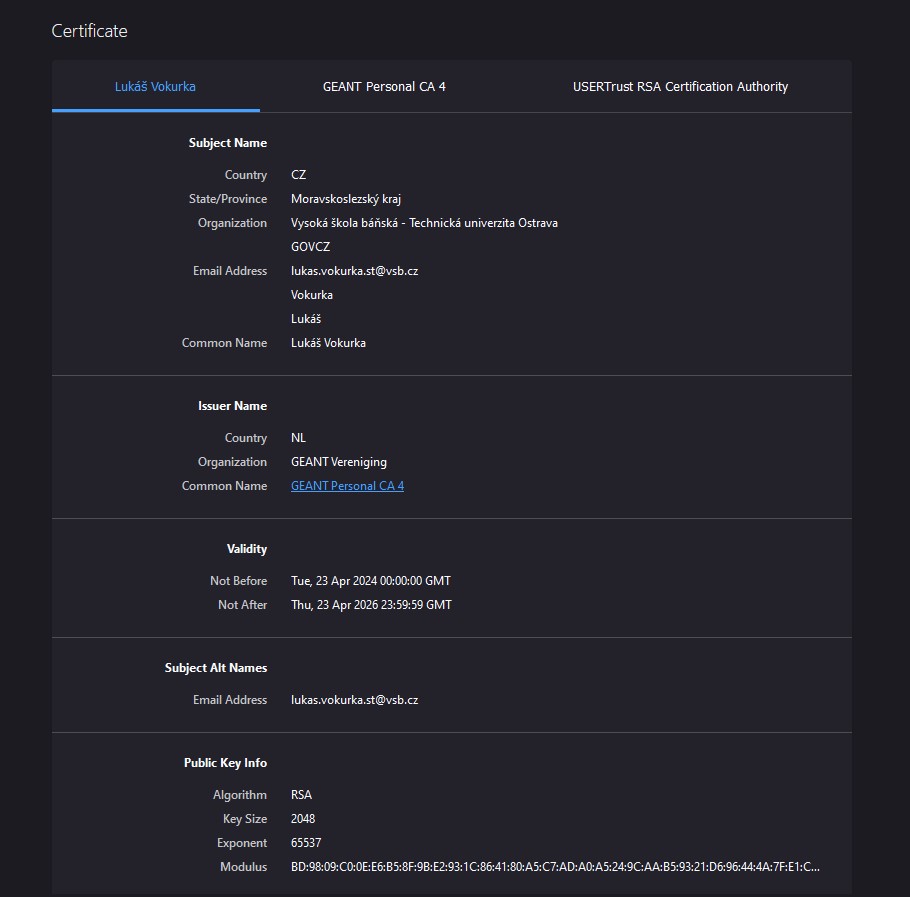Viewport: 910px width, 897px height.
Task: Select the Vysoká škola báňská organization value
Action: click(x=424, y=223)
